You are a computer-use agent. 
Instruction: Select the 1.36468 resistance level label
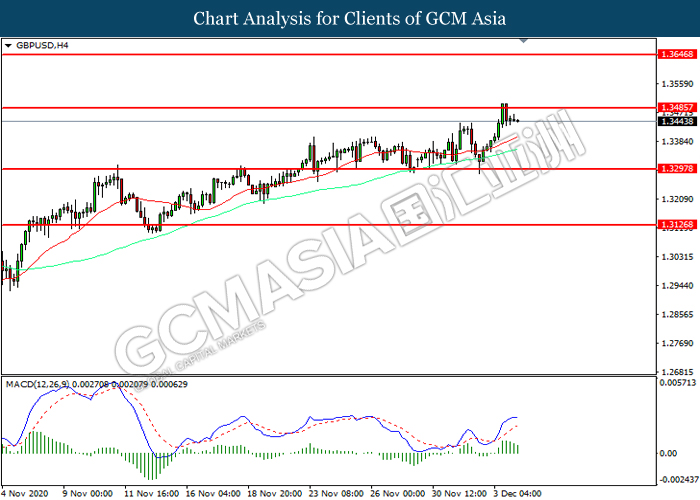point(677,54)
